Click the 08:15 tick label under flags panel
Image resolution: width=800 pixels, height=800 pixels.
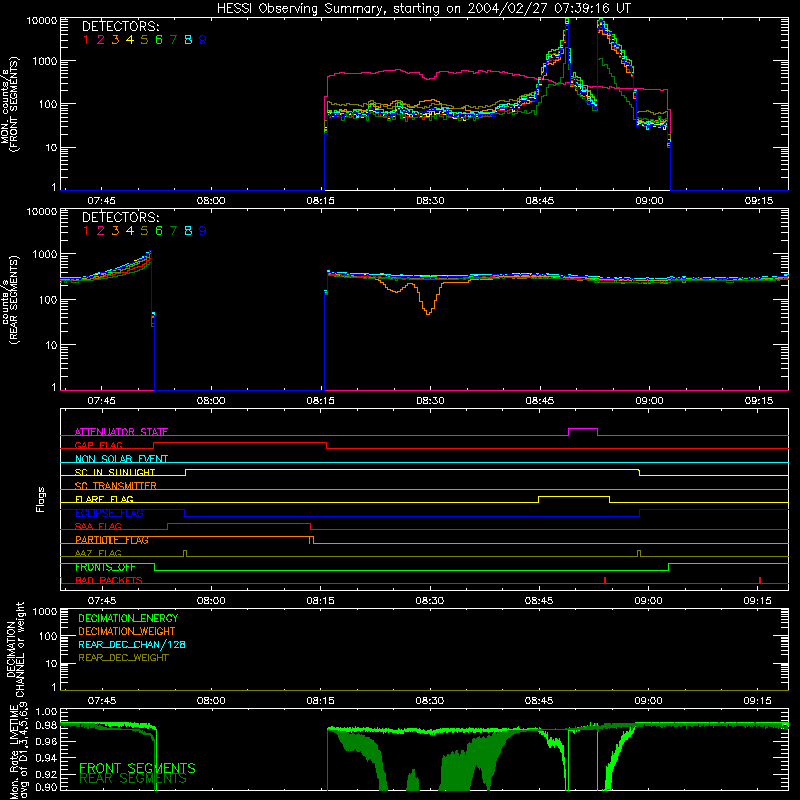point(320,601)
